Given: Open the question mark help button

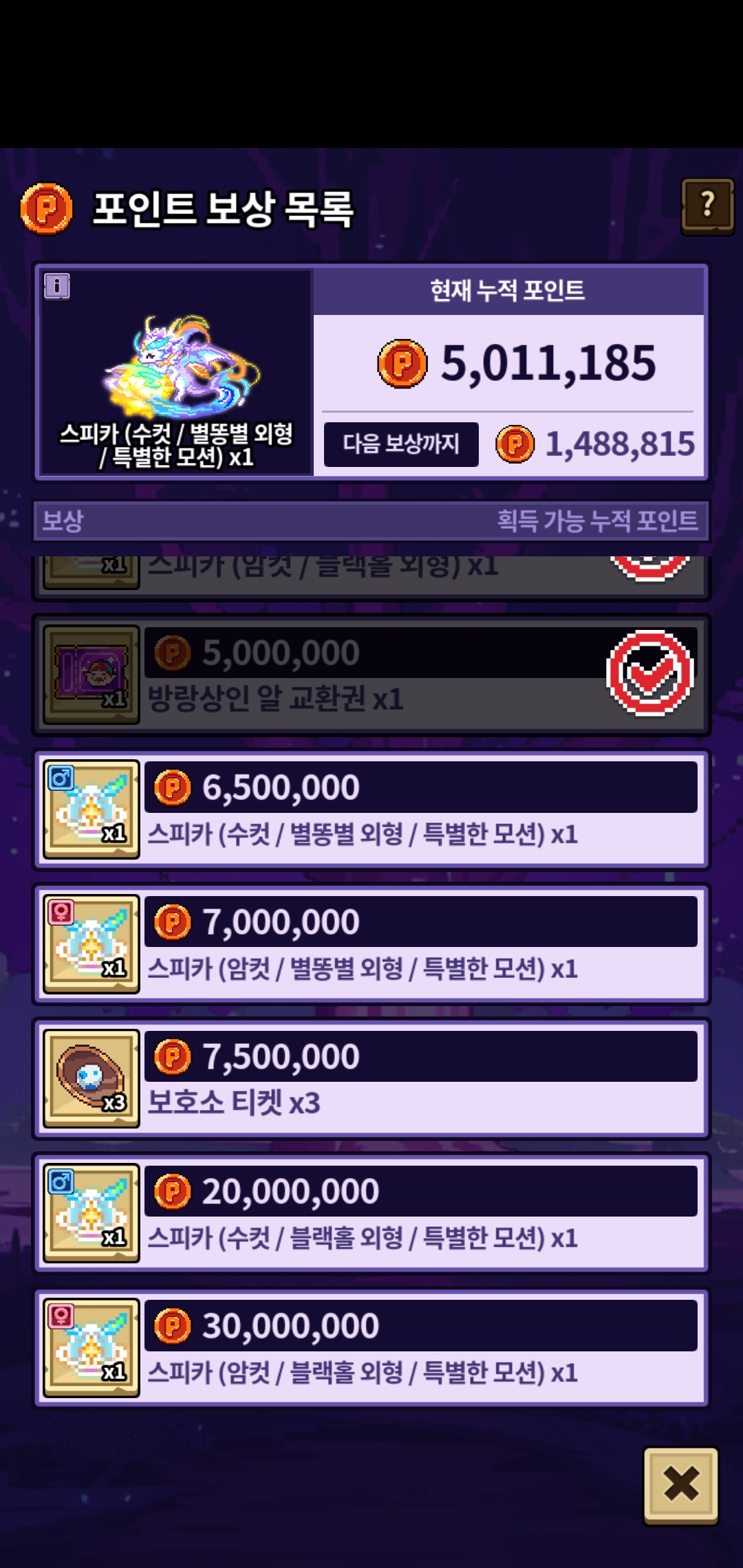Looking at the screenshot, I should pyautogui.click(x=707, y=206).
